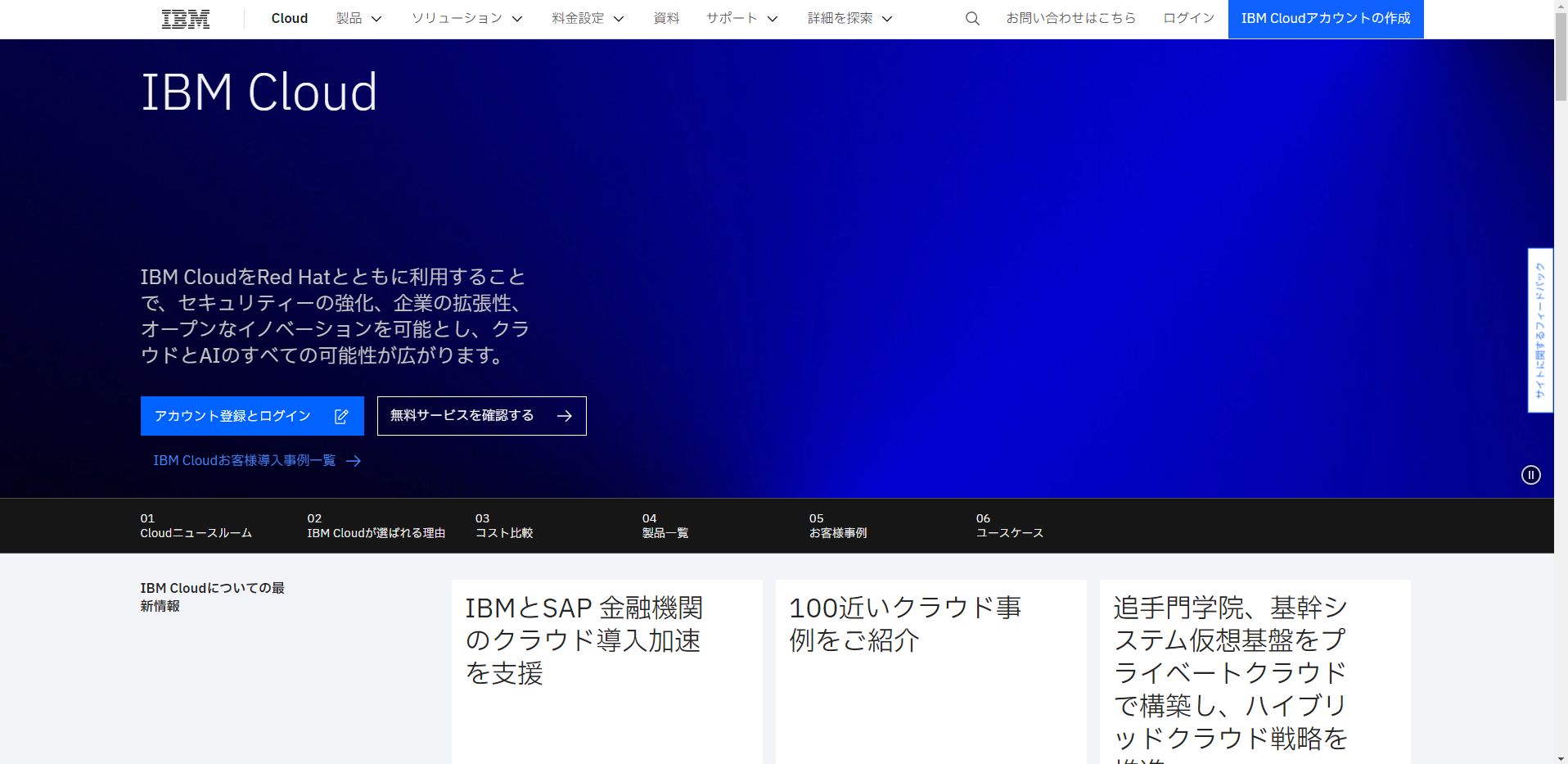Open the 追手門学院 基幹システム card
The height and width of the screenshot is (764, 1568).
click(1255, 672)
